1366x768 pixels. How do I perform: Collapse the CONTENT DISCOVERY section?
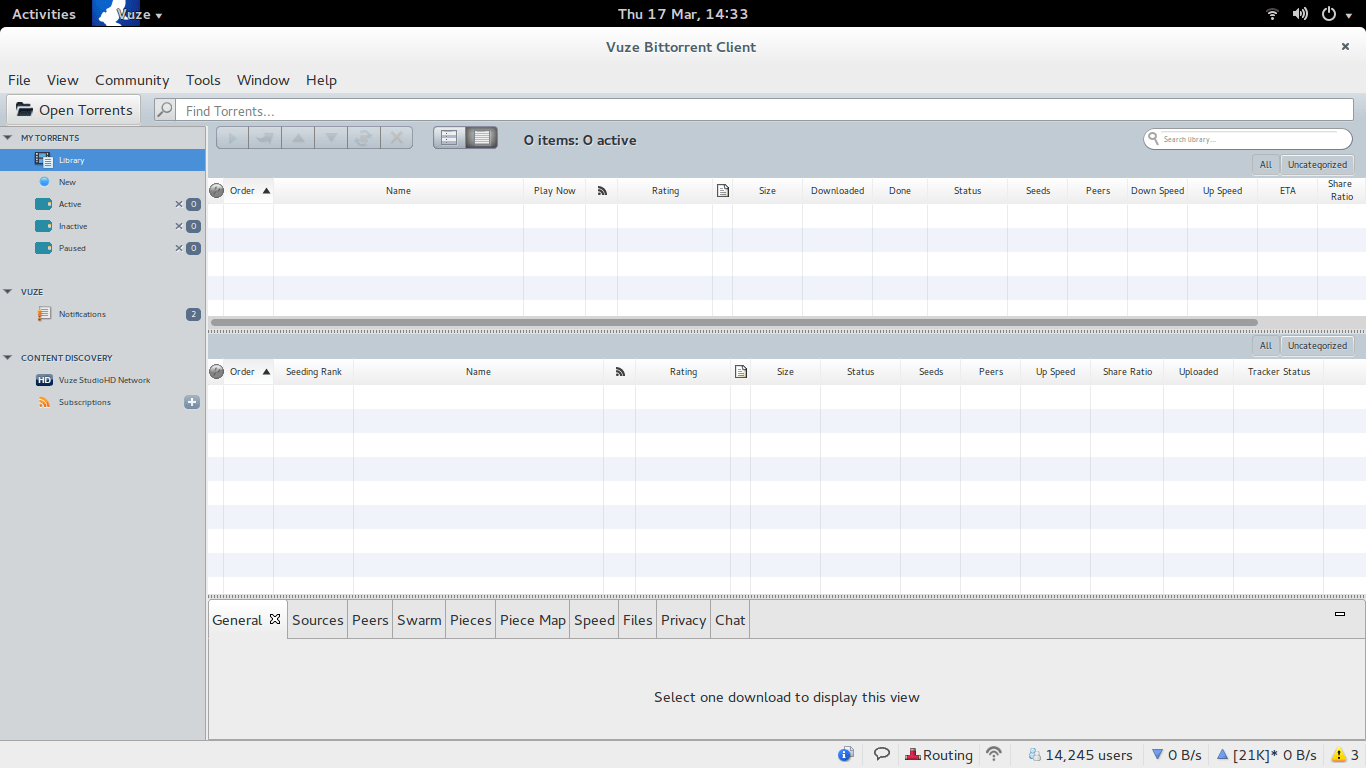click(8, 357)
